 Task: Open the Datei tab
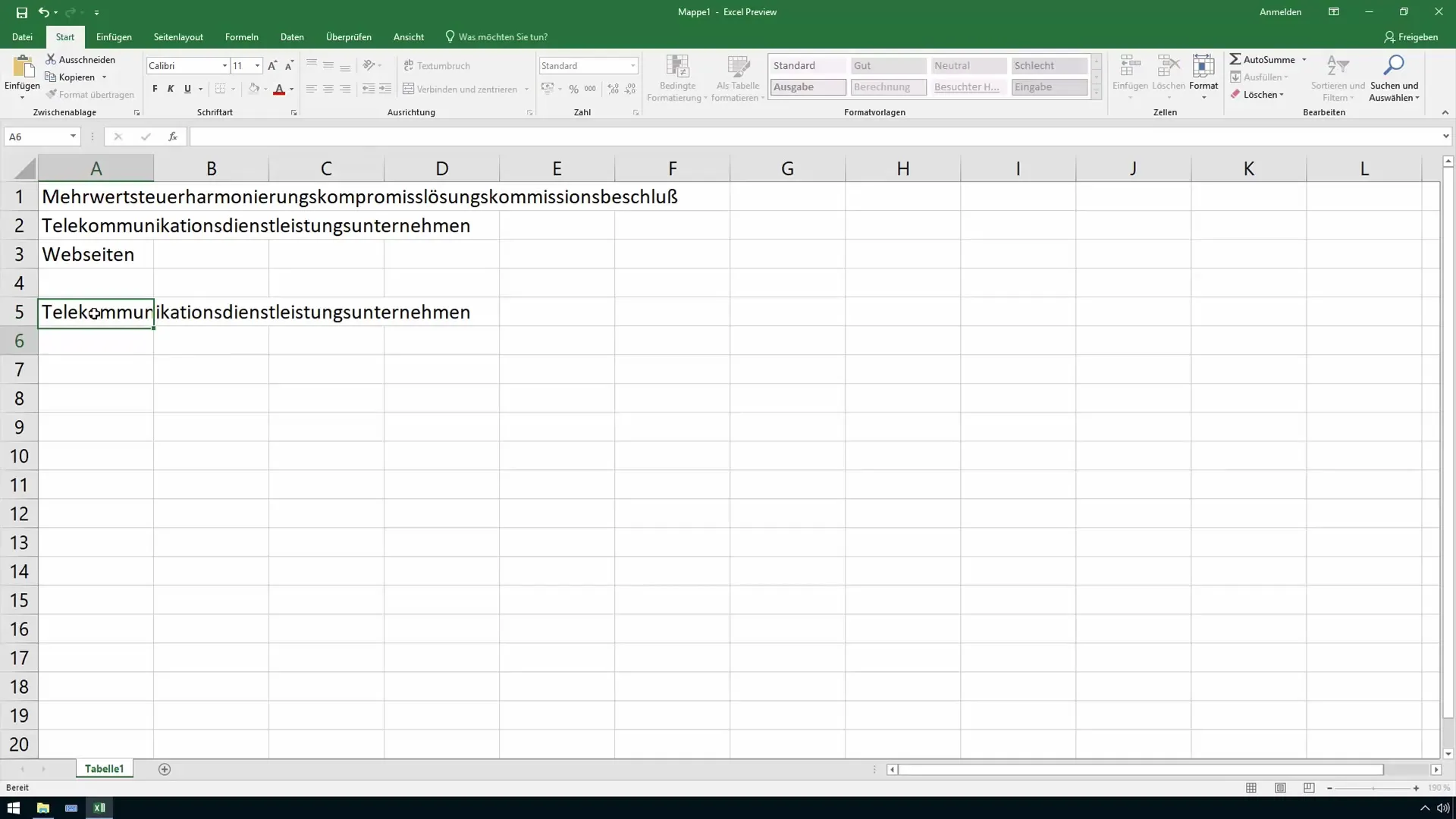pos(22,37)
